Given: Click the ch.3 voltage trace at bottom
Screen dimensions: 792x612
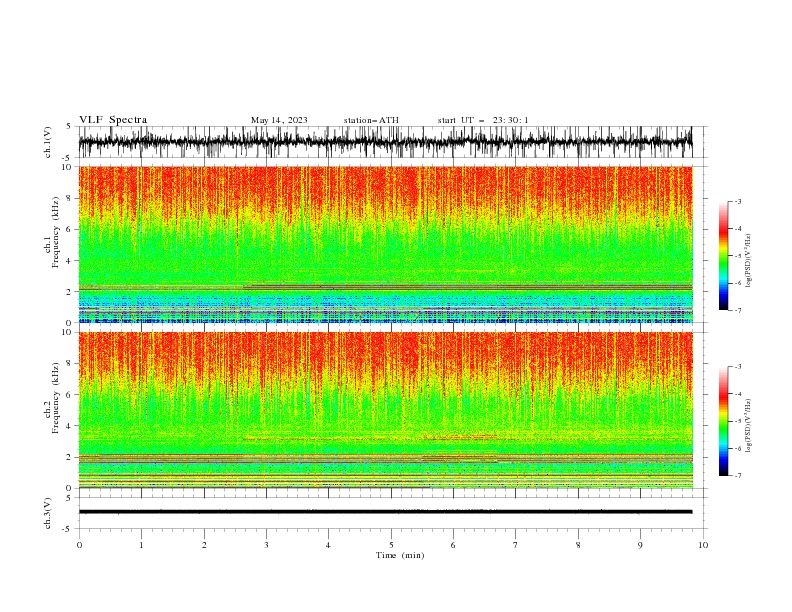Looking at the screenshot, I should click(385, 512).
